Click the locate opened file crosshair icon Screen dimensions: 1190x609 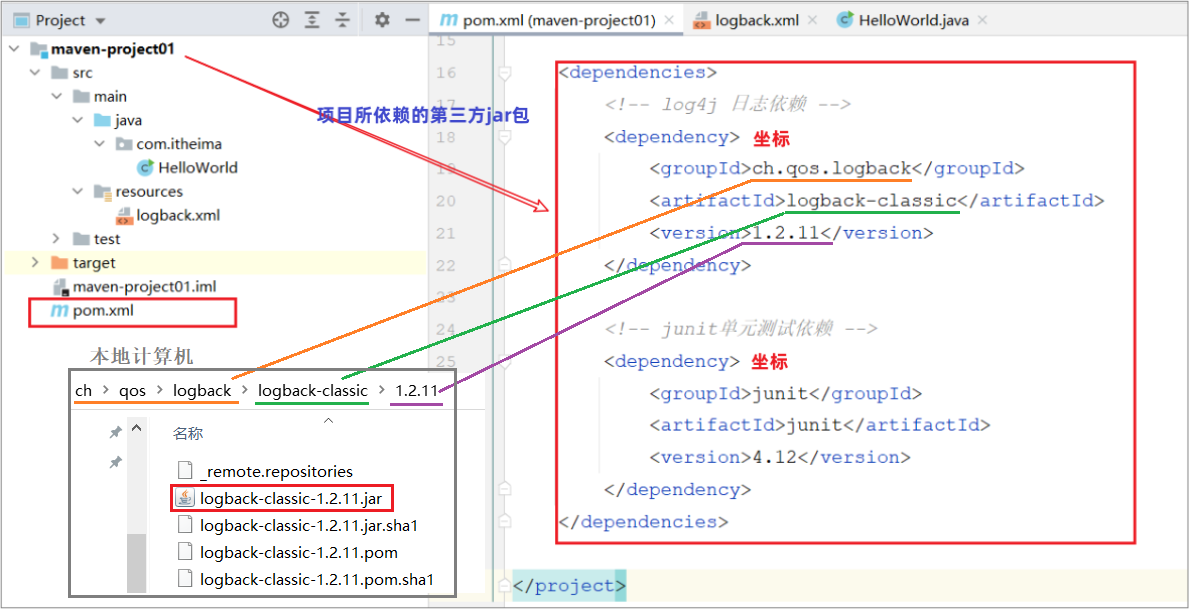(280, 19)
